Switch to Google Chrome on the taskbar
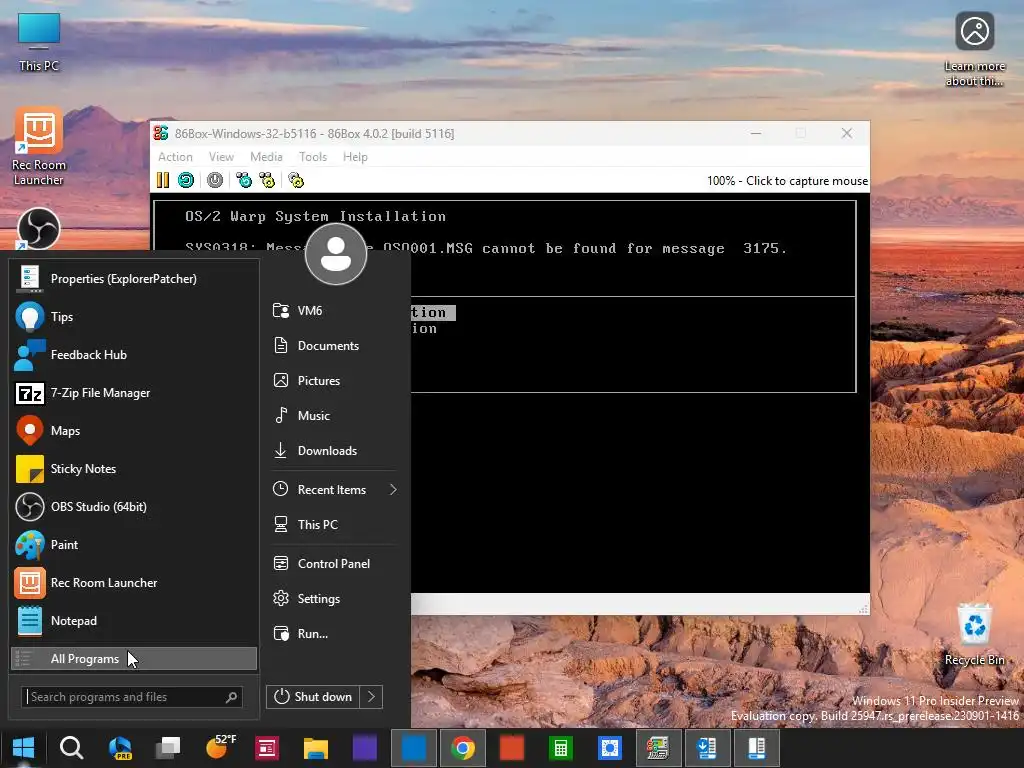Image resolution: width=1024 pixels, height=768 pixels. (x=462, y=748)
